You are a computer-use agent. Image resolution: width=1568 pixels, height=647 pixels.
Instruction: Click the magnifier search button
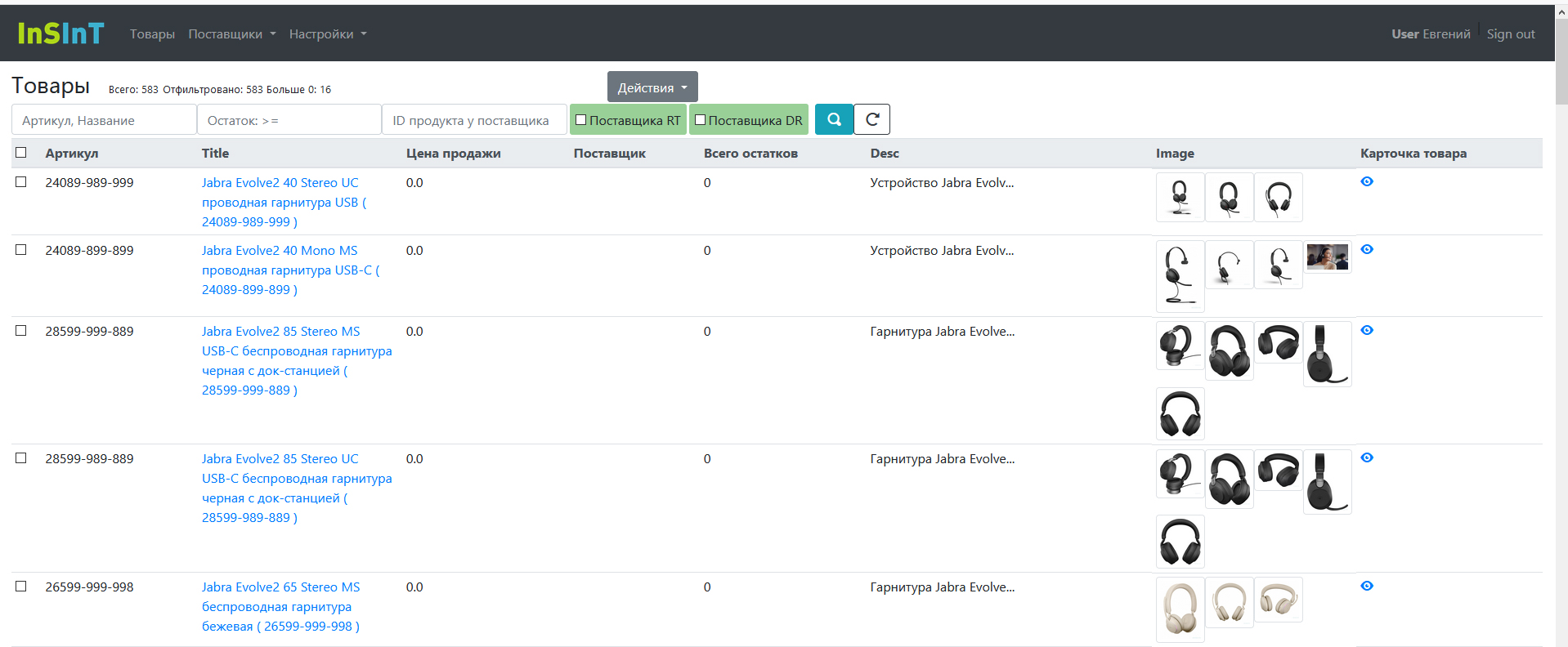834,119
